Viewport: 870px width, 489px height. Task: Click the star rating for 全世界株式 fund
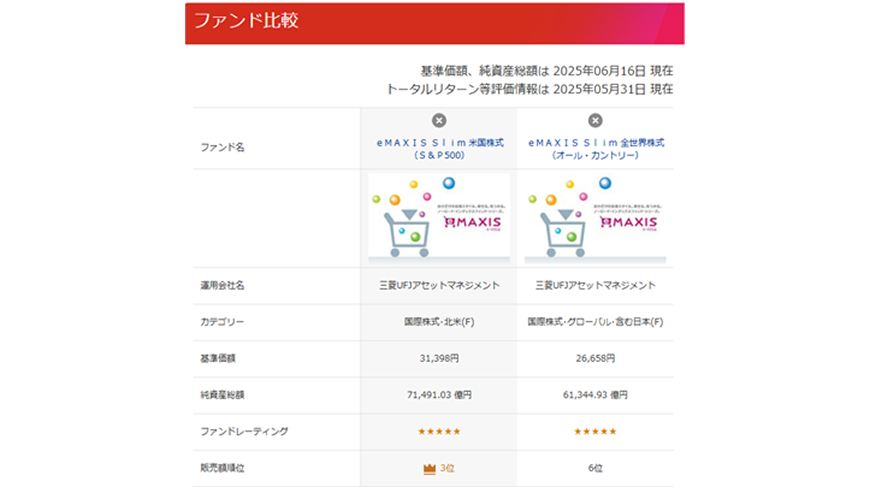coord(595,431)
